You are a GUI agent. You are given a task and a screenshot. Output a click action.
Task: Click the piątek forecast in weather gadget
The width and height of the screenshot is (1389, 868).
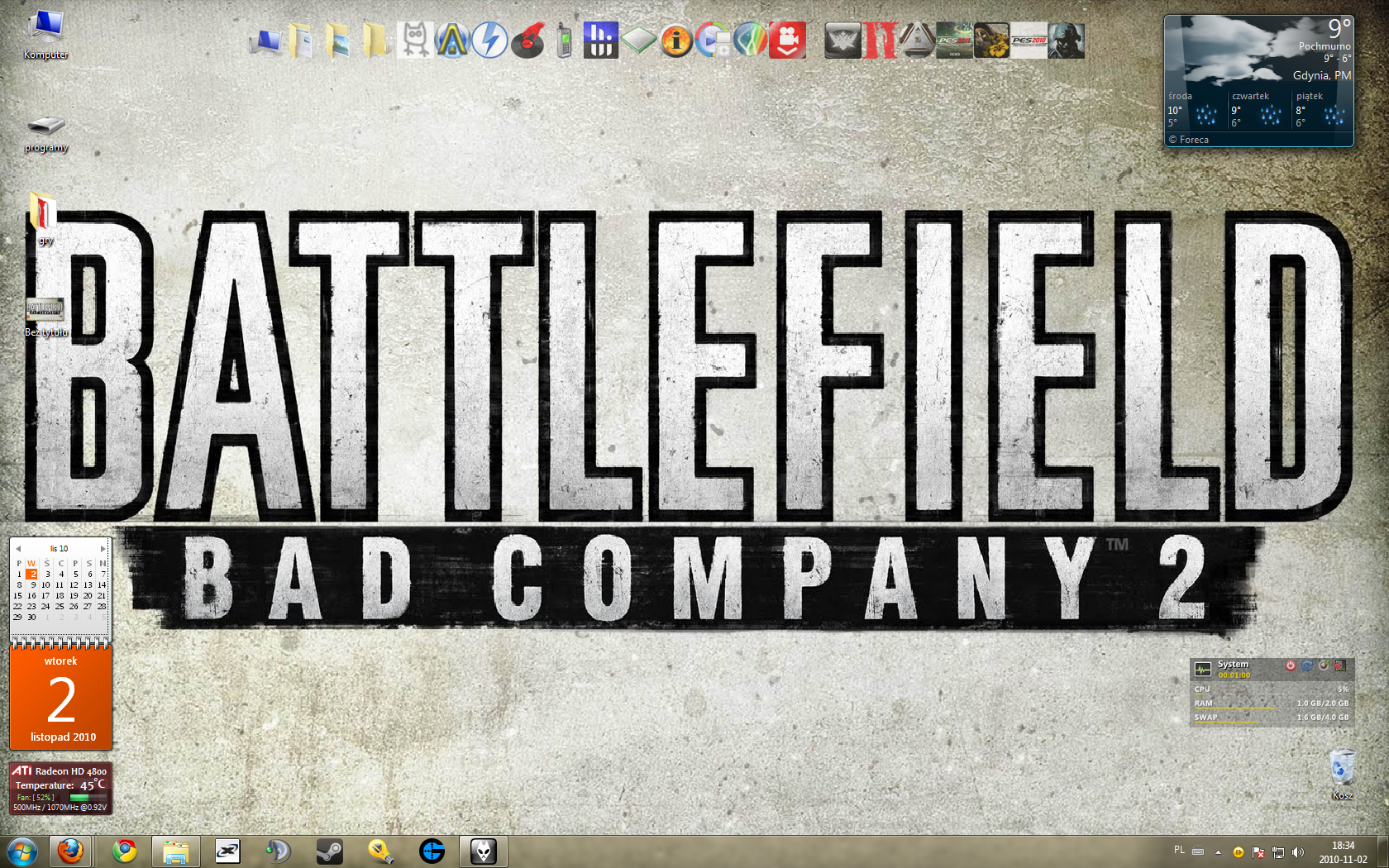pyautogui.click(x=1322, y=109)
